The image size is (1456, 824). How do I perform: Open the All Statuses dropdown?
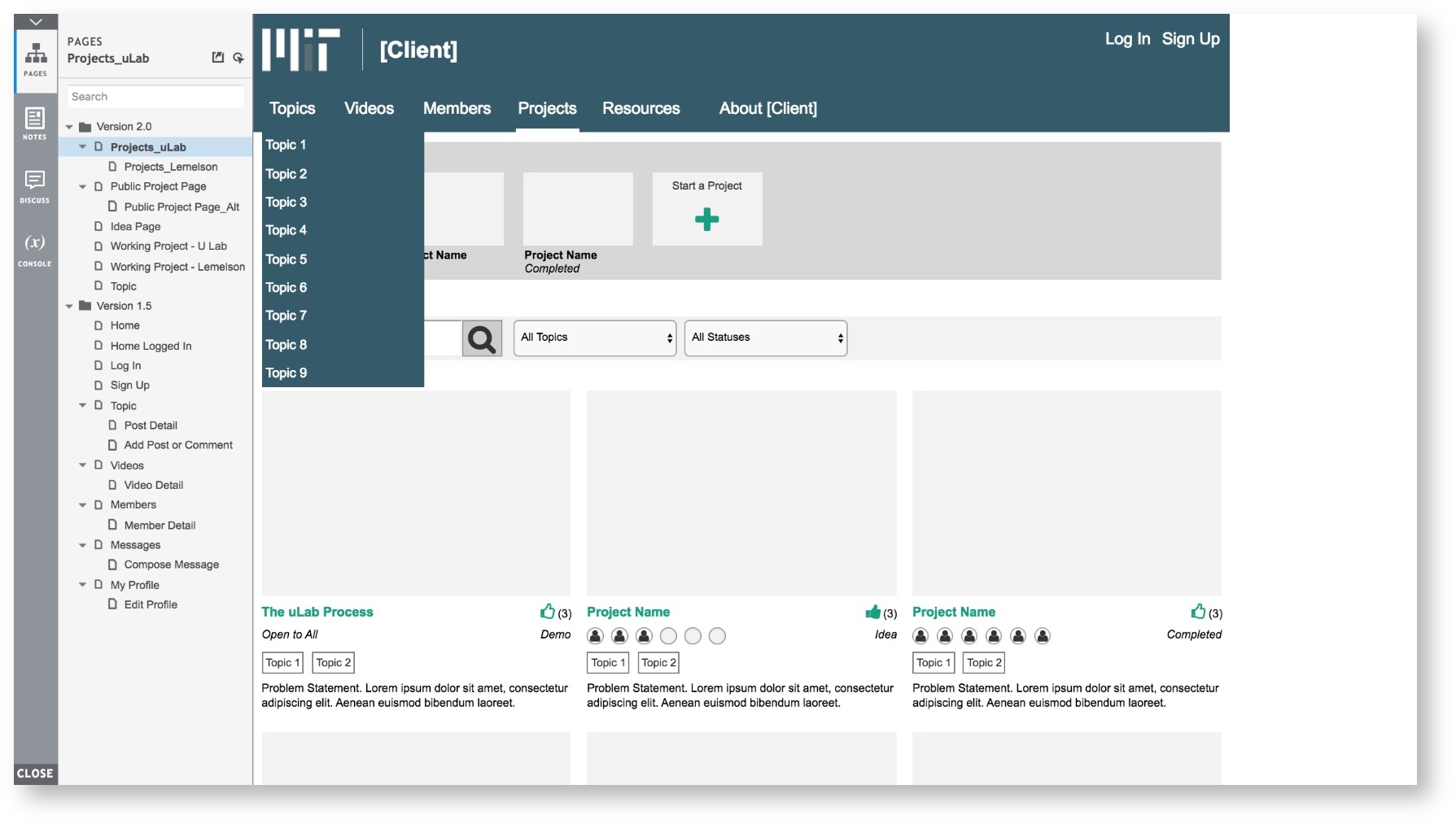[765, 338]
